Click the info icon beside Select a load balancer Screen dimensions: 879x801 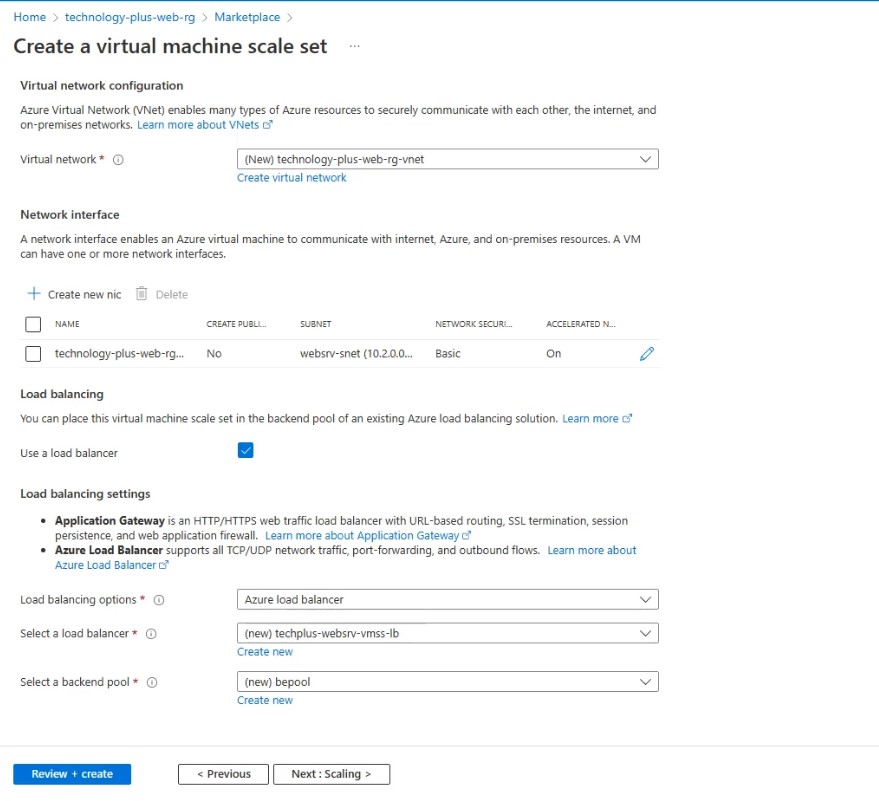[x=151, y=634]
